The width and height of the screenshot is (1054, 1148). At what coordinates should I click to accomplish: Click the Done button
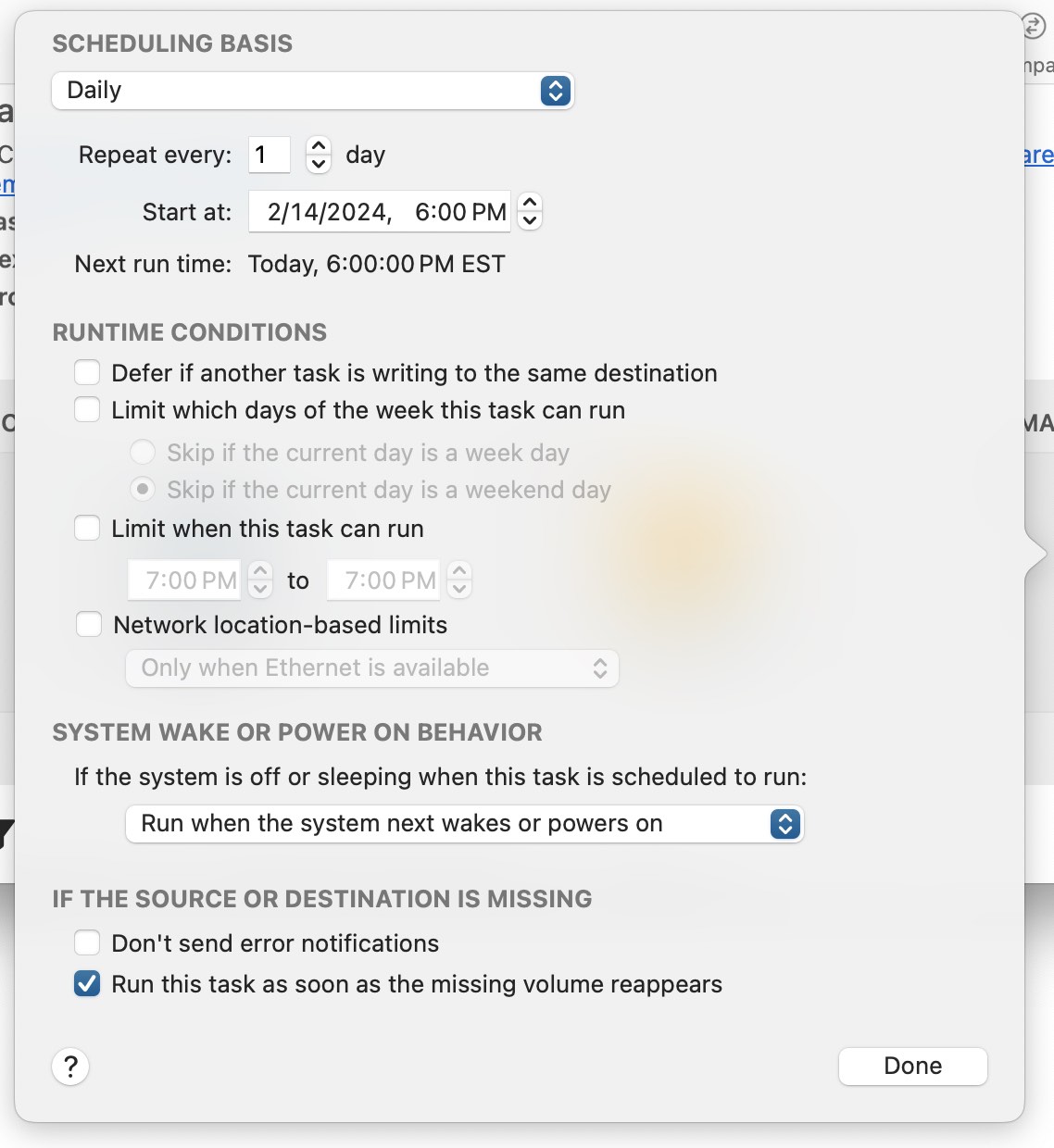[912, 1066]
